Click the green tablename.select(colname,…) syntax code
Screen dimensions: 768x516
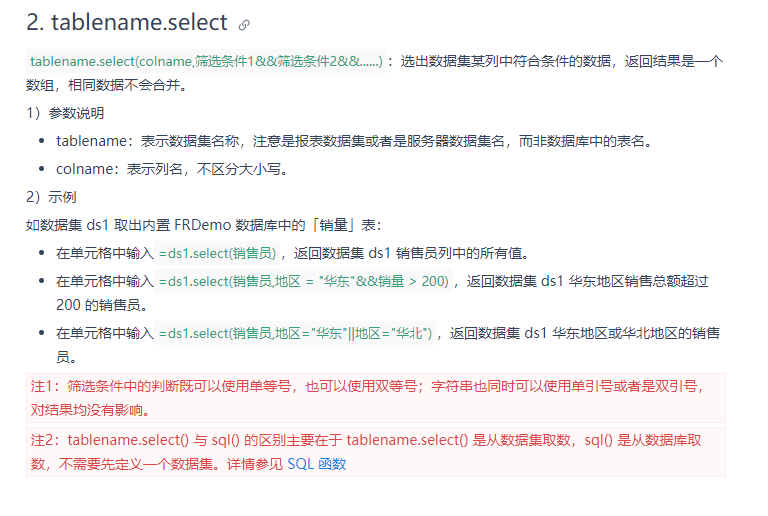(x=206, y=61)
